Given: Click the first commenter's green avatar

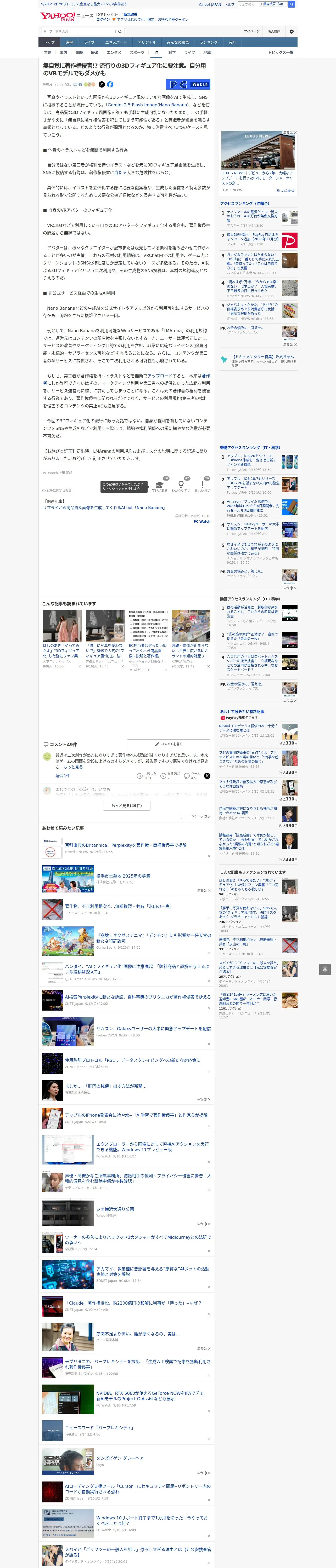Looking at the screenshot, I should click(47, 757).
